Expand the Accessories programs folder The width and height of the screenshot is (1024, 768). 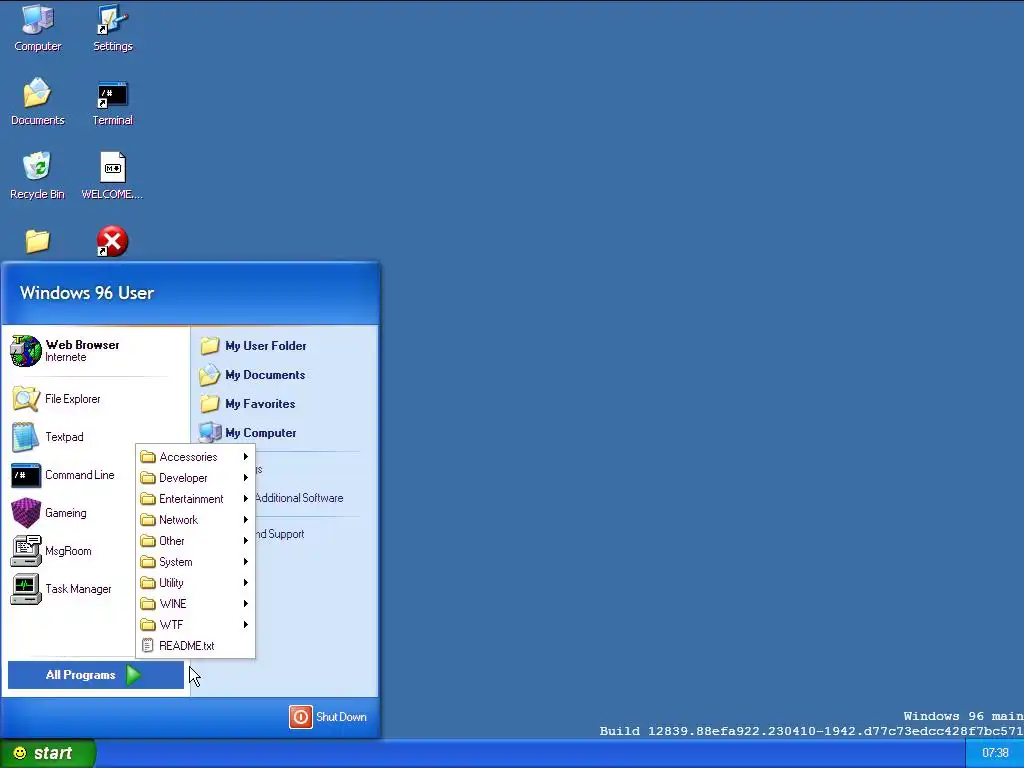[x=195, y=457]
